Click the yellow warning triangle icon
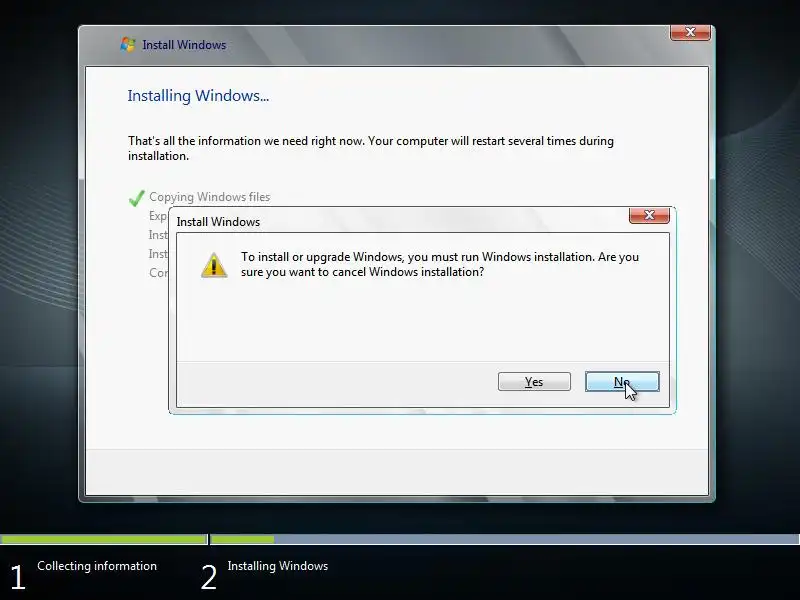This screenshot has width=800, height=600. pyautogui.click(x=214, y=265)
